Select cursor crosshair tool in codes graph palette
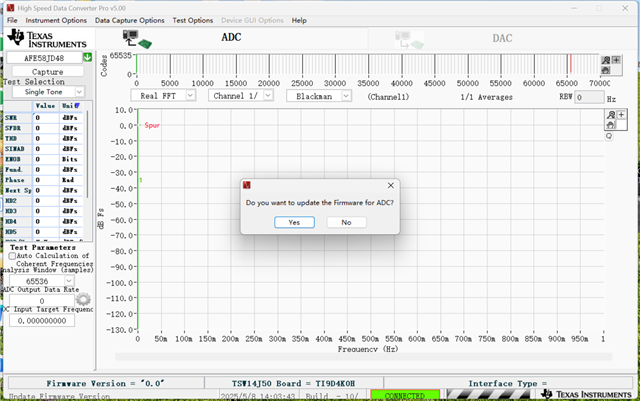 (616, 60)
